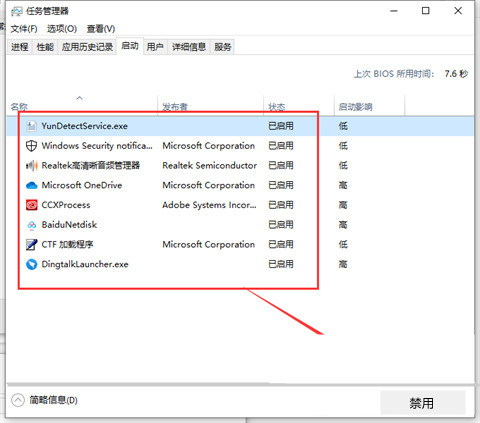Sort by the 发布者 column header
This screenshot has width=480, height=423.
tap(175, 107)
